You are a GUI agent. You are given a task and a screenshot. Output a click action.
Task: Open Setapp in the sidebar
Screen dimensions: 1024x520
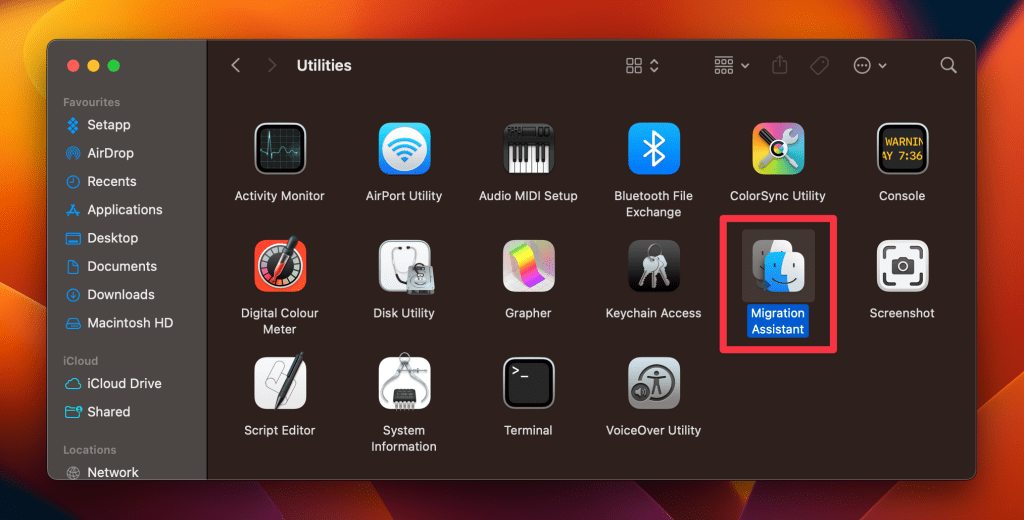tap(98, 125)
